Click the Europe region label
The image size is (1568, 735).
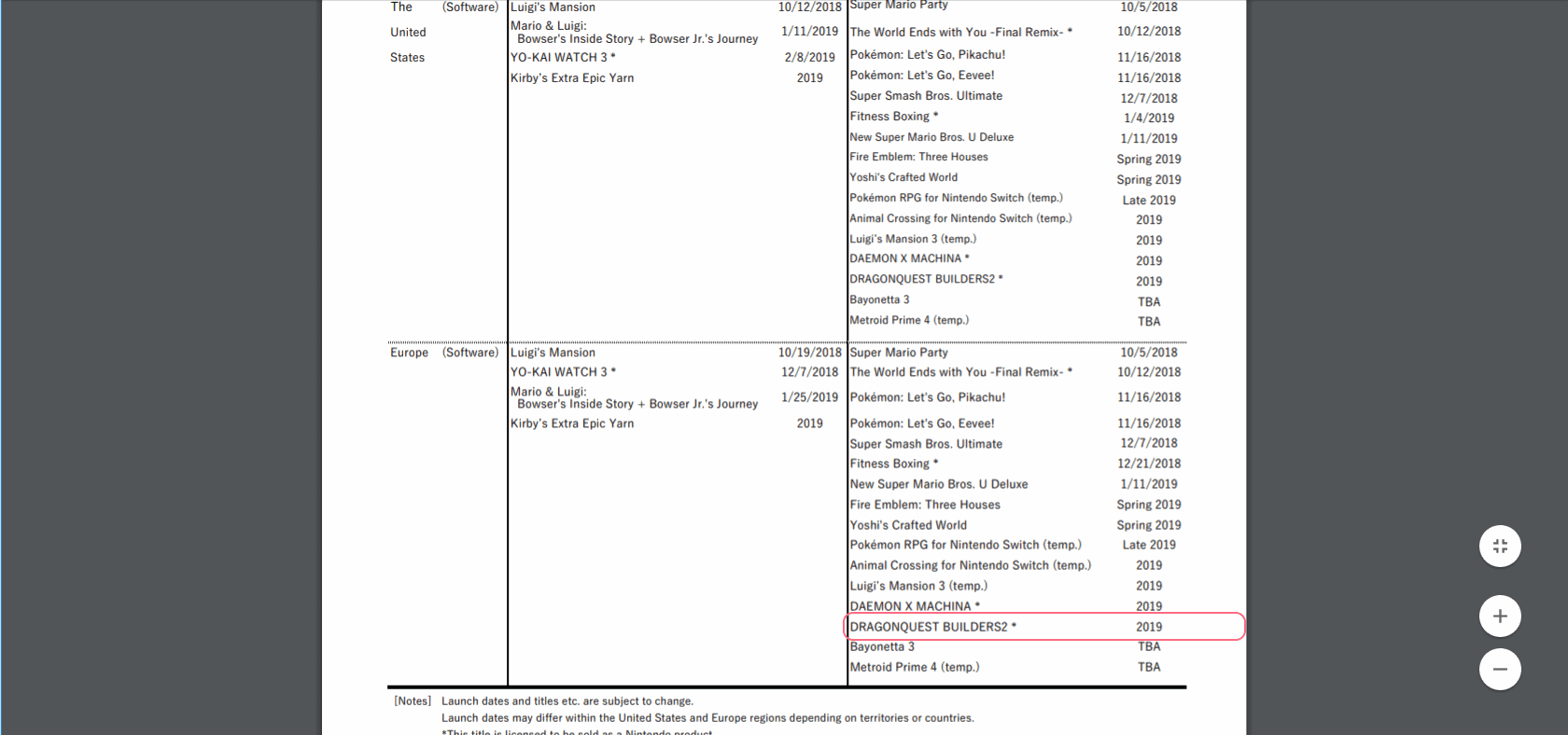[x=409, y=353]
